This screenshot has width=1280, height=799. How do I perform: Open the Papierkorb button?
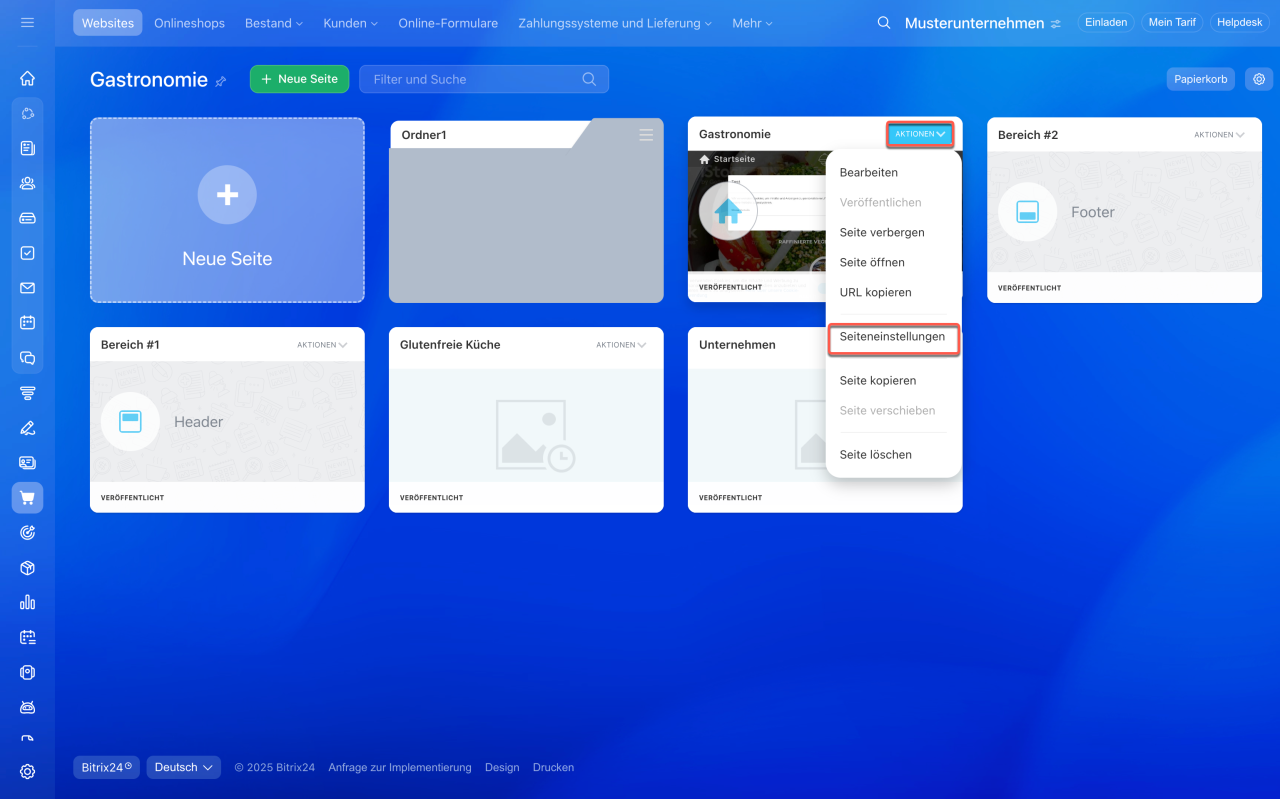(1200, 79)
